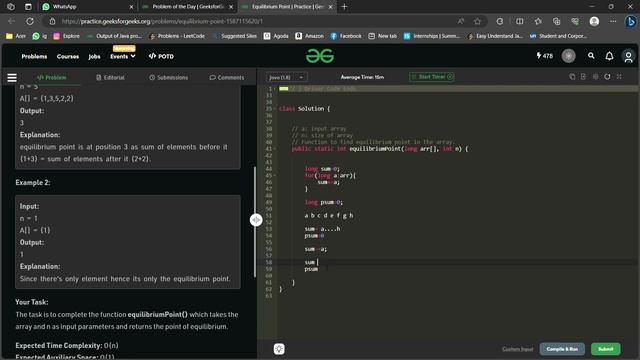Open the GeeksforGeeks profile avatar
This screenshot has width=640, height=360.
(x=628, y=56)
